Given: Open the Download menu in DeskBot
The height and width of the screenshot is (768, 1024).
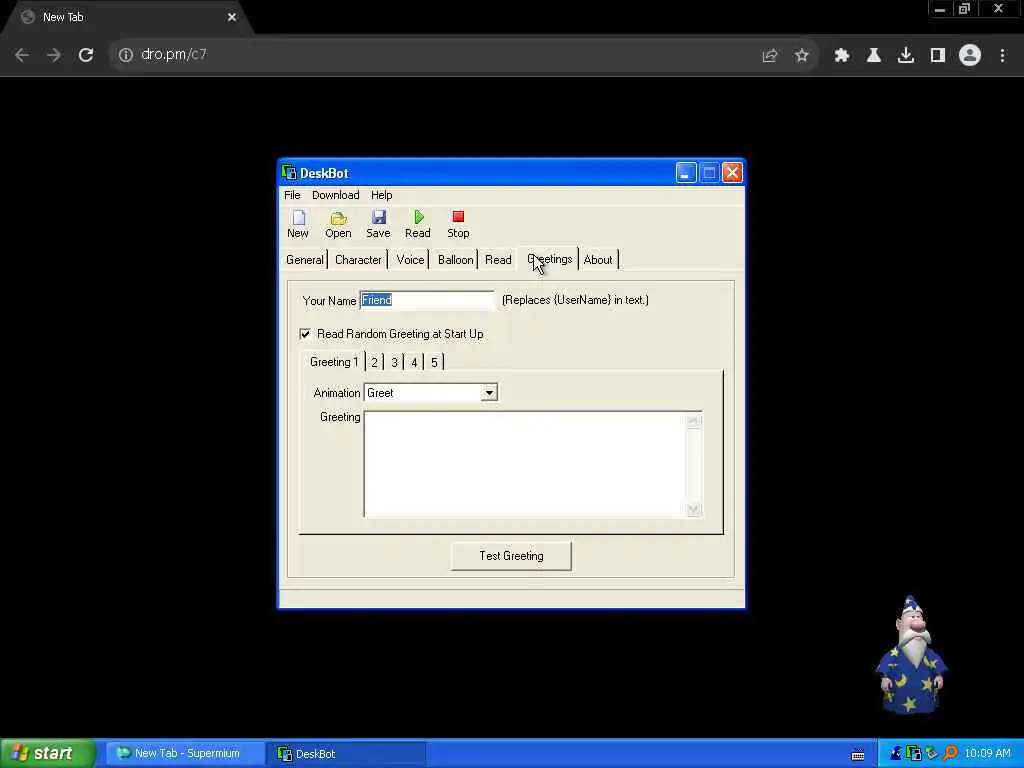Looking at the screenshot, I should pyautogui.click(x=336, y=195).
